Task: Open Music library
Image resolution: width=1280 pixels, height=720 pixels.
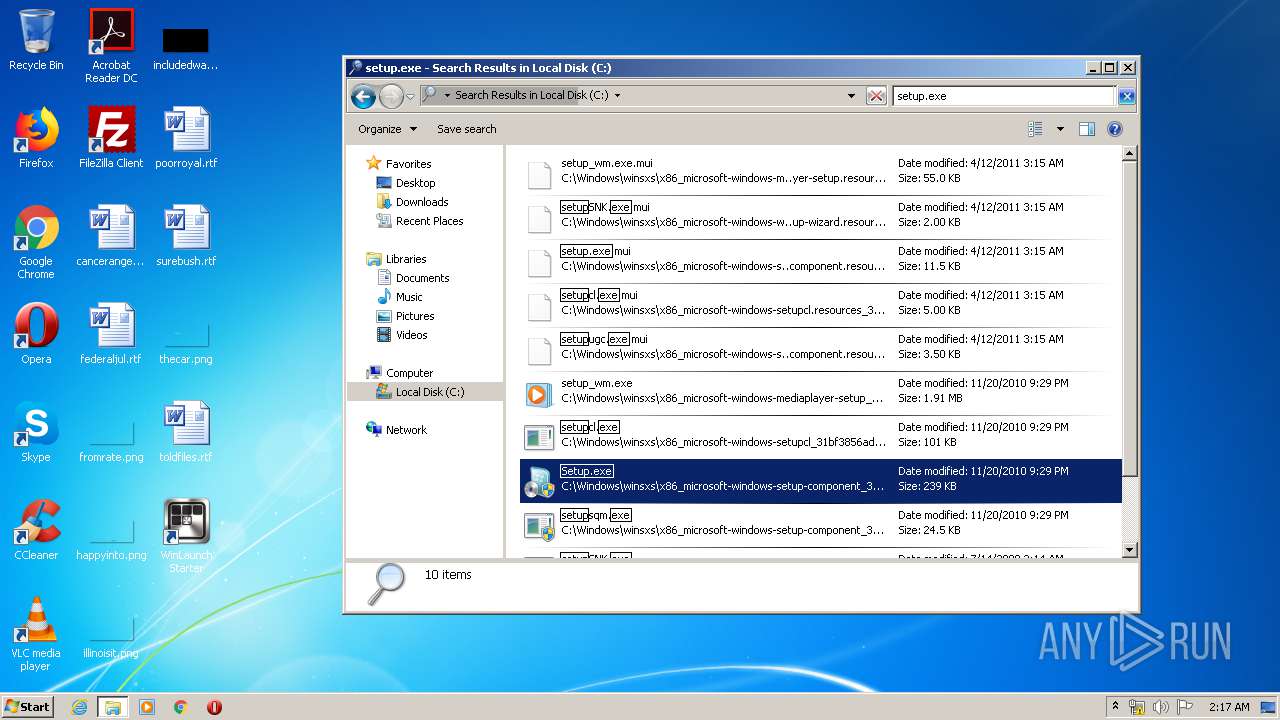Action: pyautogui.click(x=409, y=297)
